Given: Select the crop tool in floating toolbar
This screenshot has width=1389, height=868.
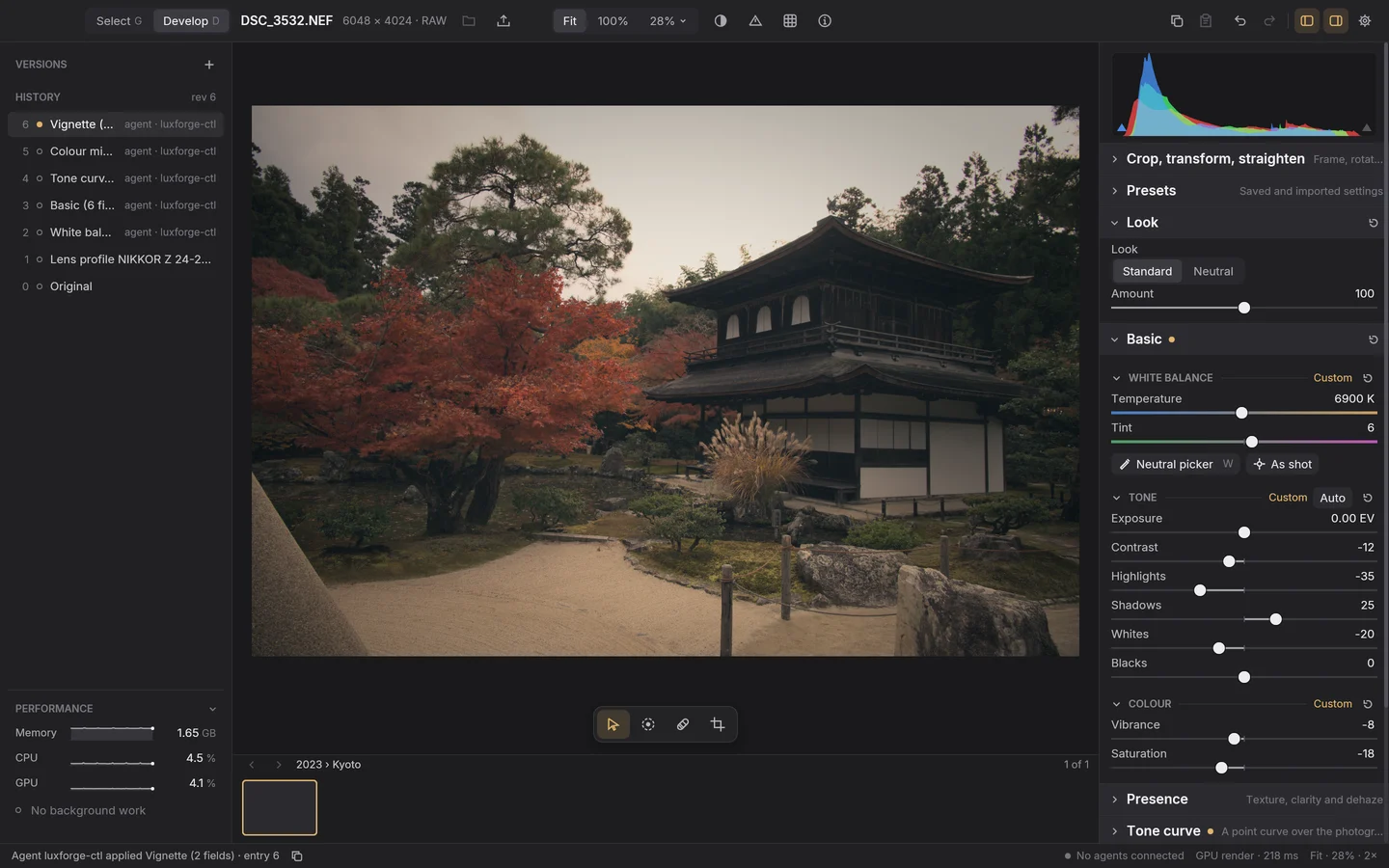Looking at the screenshot, I should [718, 724].
